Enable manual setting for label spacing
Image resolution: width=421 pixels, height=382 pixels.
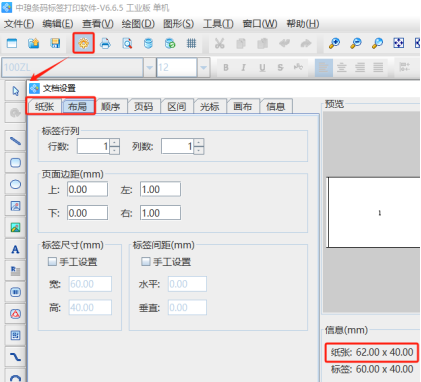pyautogui.click(x=146, y=261)
